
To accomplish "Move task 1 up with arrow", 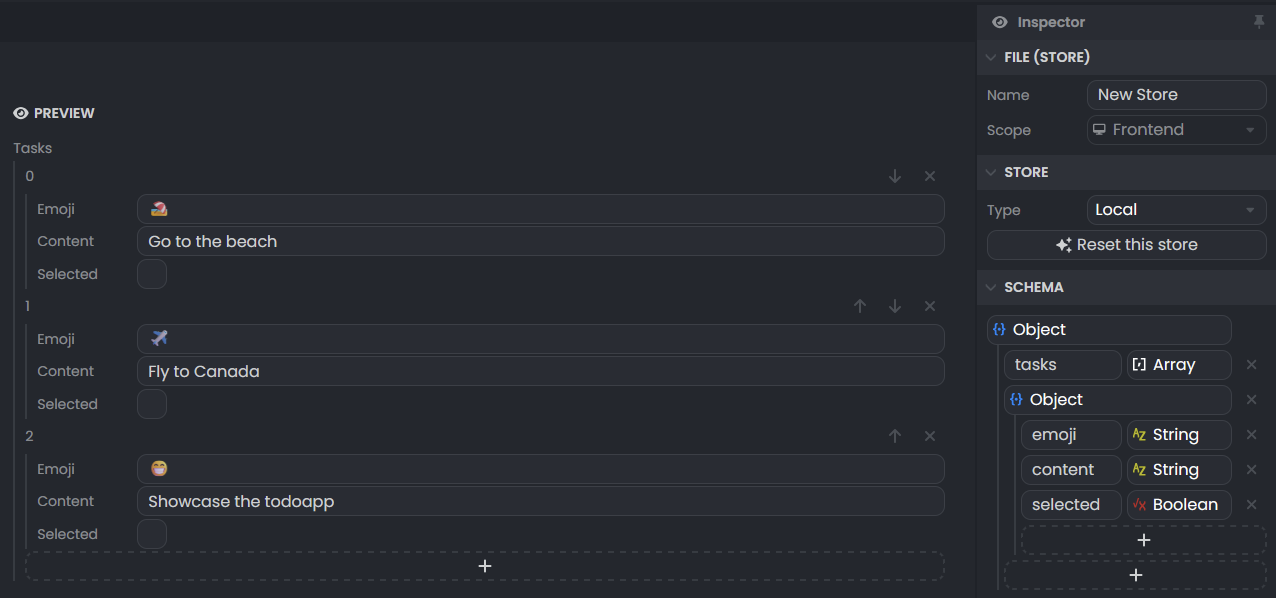I will [x=860, y=306].
